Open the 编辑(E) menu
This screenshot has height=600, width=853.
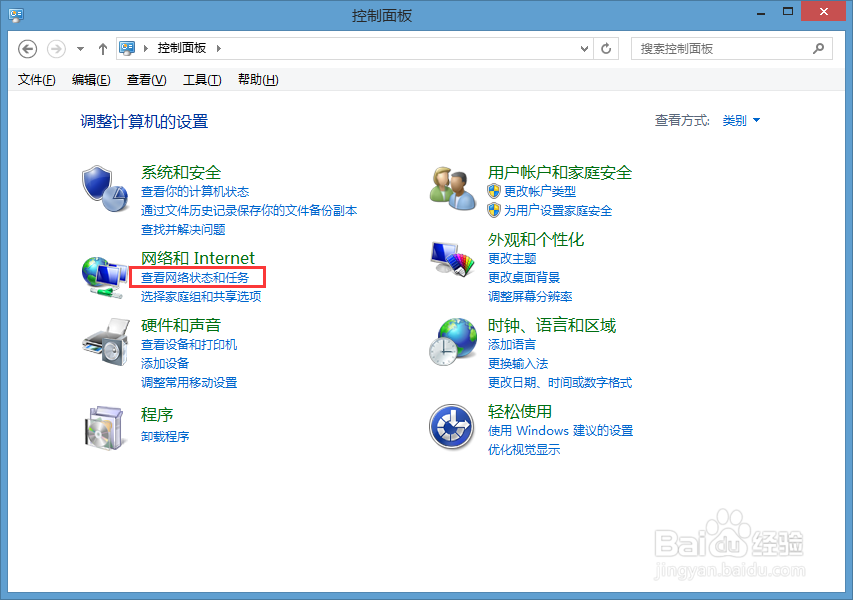pyautogui.click(x=91, y=80)
